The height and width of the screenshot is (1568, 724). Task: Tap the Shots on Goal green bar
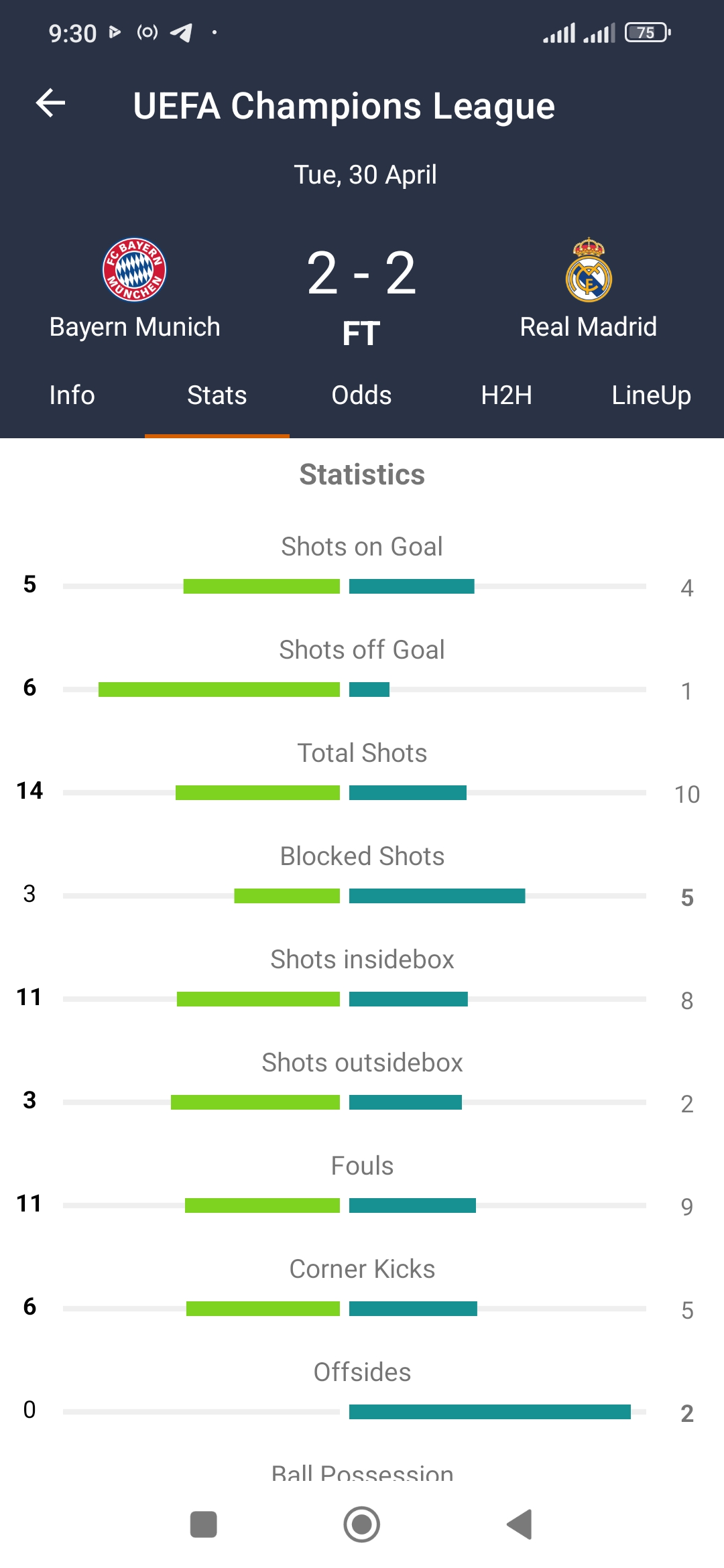[x=261, y=586]
